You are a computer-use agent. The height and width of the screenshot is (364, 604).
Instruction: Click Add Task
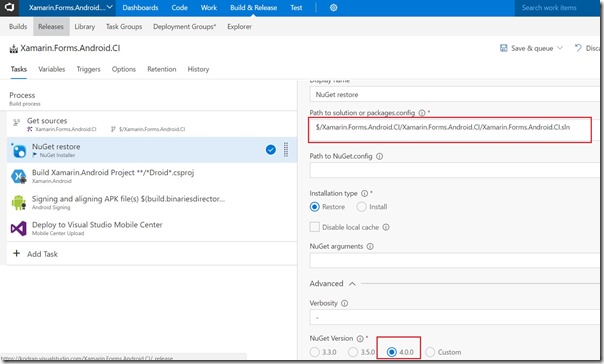[42, 254]
